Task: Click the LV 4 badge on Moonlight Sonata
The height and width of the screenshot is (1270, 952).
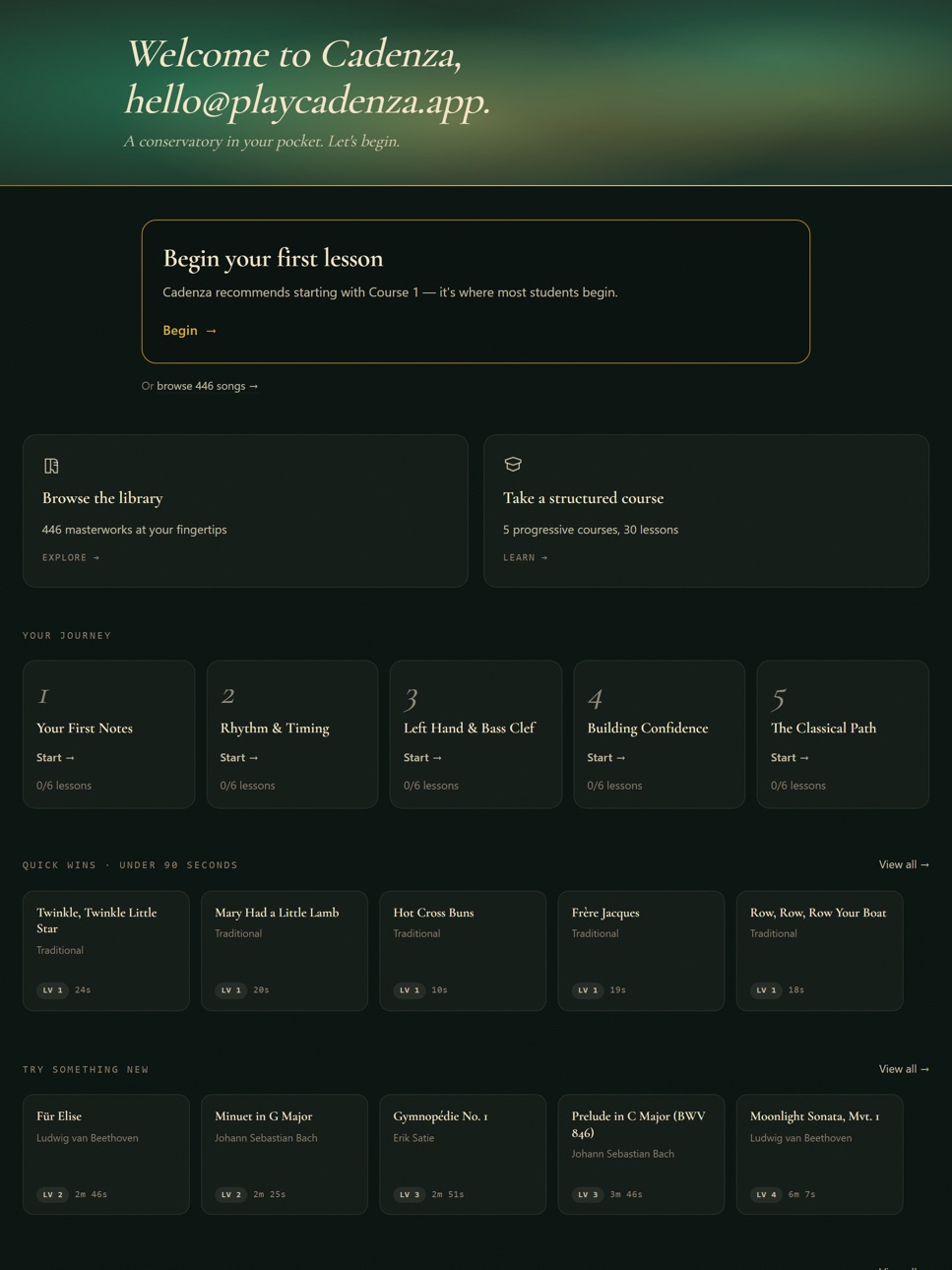Action: click(766, 1194)
